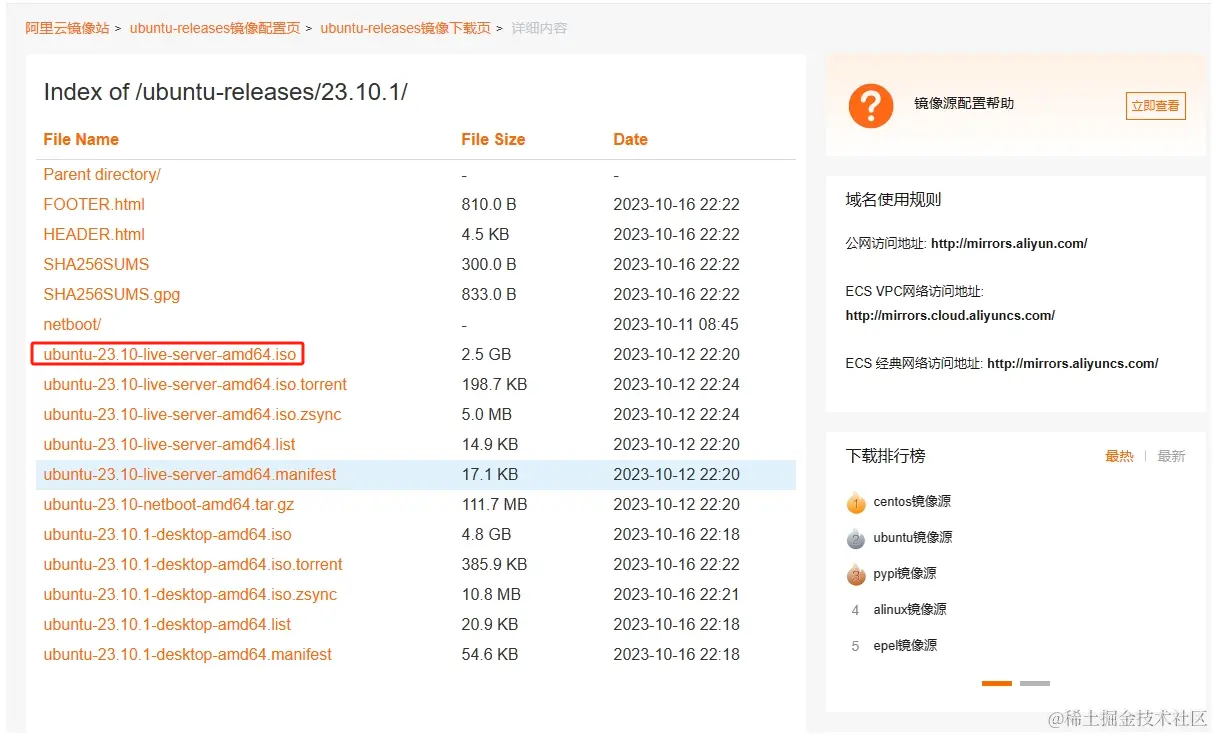Click the http://mirrors.cloud.aliyuncs.com/ address
This screenshot has height=735, width=1214.
tap(950, 315)
